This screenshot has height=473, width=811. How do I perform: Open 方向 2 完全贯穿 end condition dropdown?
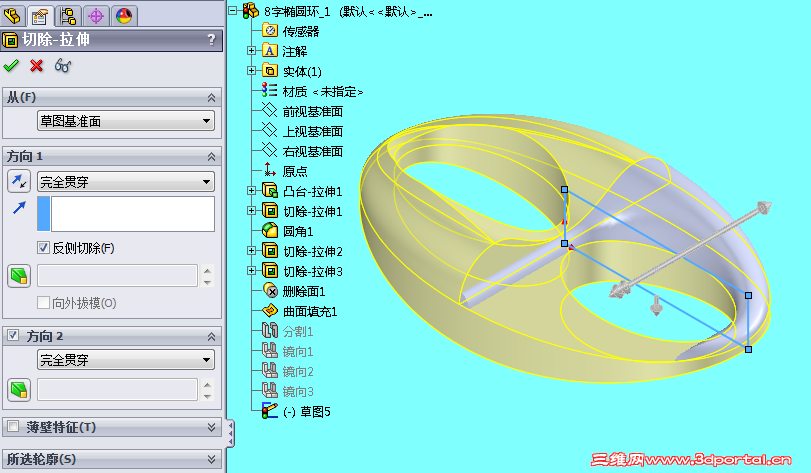click(x=126, y=360)
